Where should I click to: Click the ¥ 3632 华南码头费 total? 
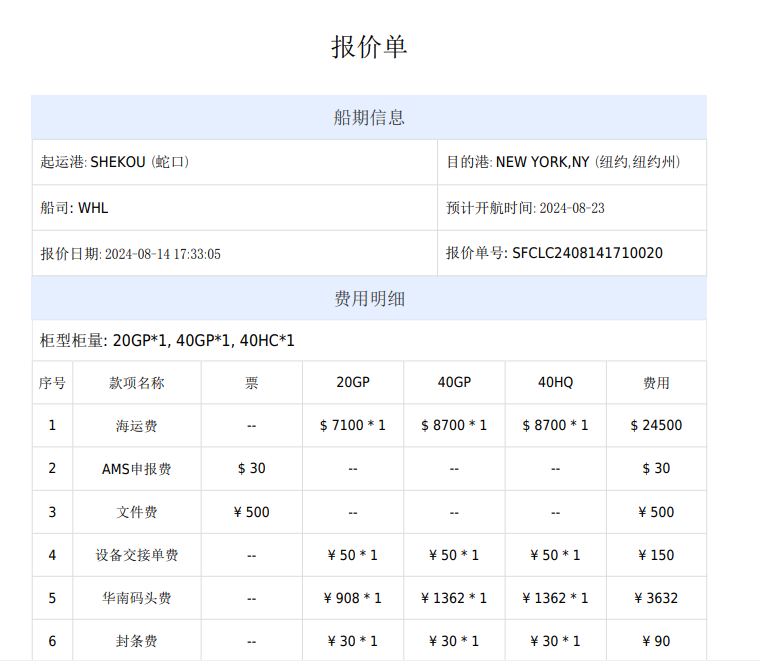coord(656,598)
